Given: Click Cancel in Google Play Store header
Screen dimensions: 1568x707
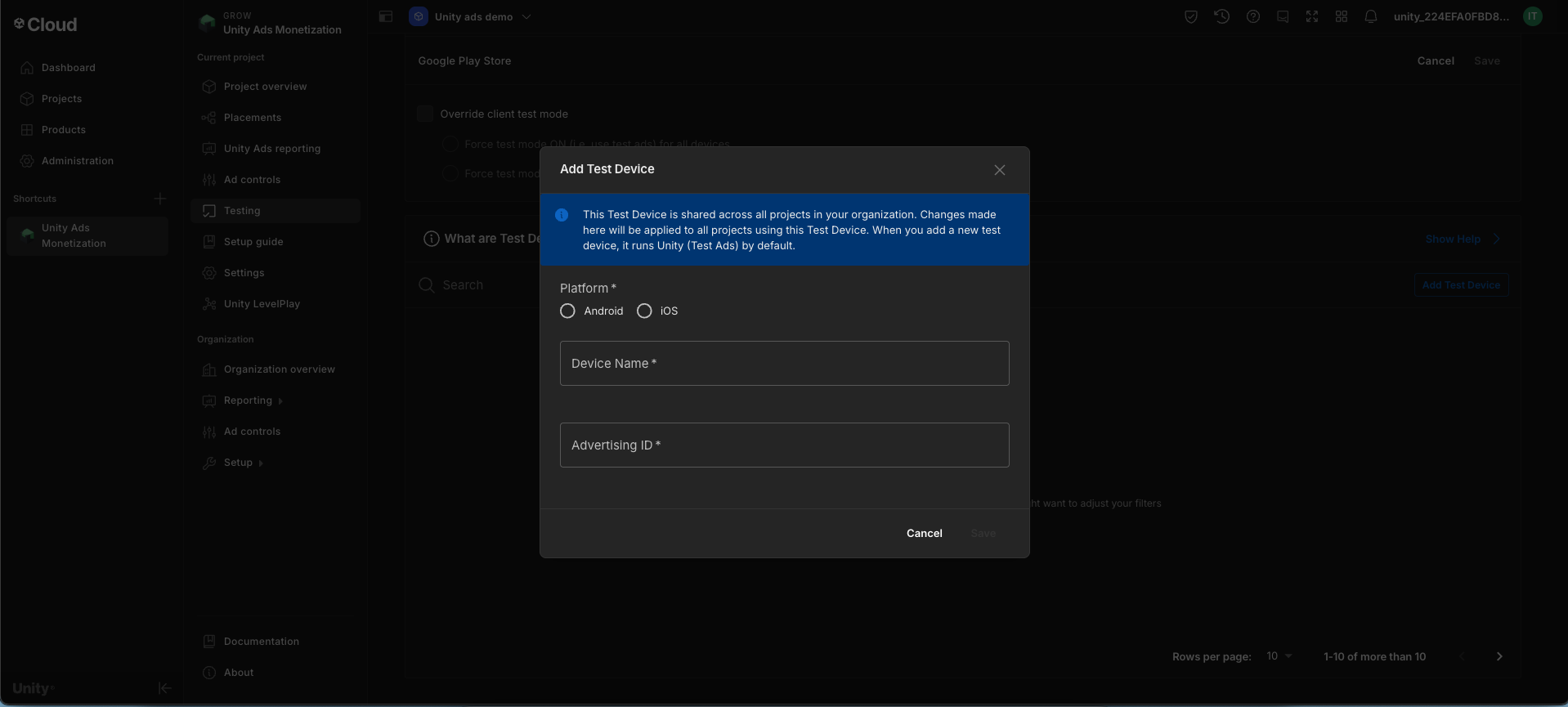Looking at the screenshot, I should point(1436,61).
